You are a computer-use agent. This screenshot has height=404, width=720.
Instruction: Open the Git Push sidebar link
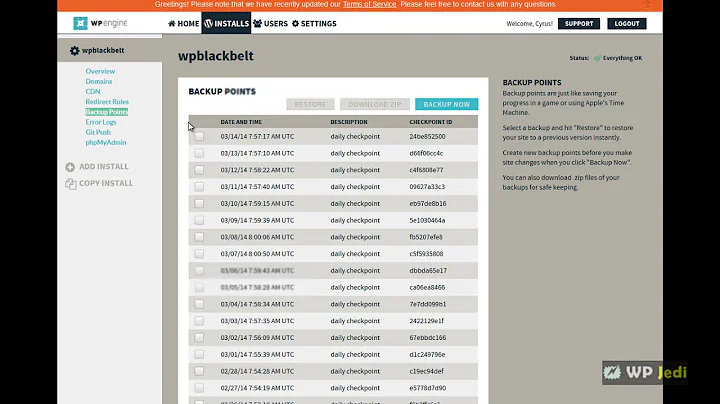tap(98, 132)
